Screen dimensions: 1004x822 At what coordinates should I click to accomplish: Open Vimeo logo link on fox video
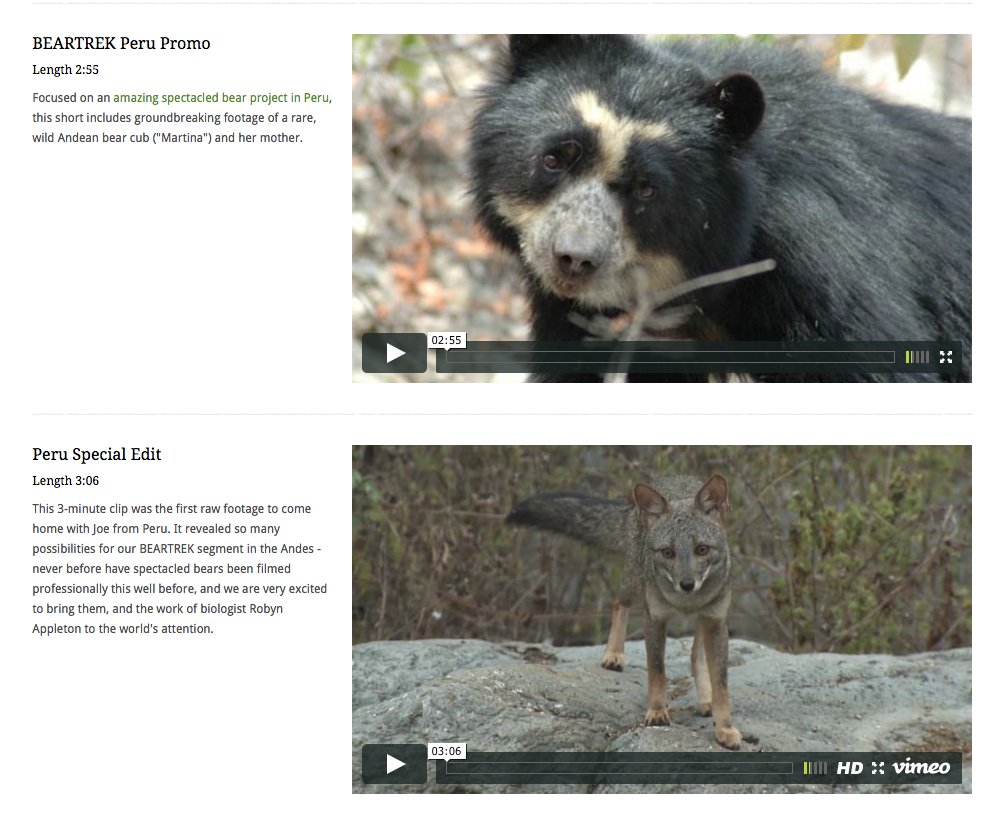[921, 766]
